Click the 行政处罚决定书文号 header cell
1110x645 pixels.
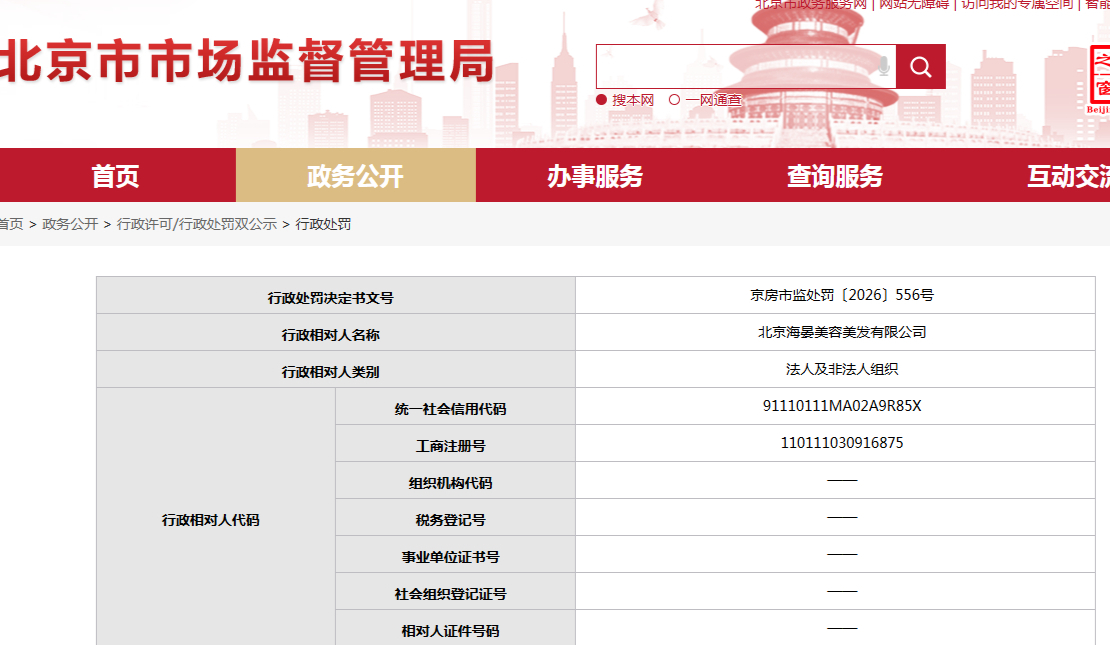pyautogui.click(x=336, y=295)
